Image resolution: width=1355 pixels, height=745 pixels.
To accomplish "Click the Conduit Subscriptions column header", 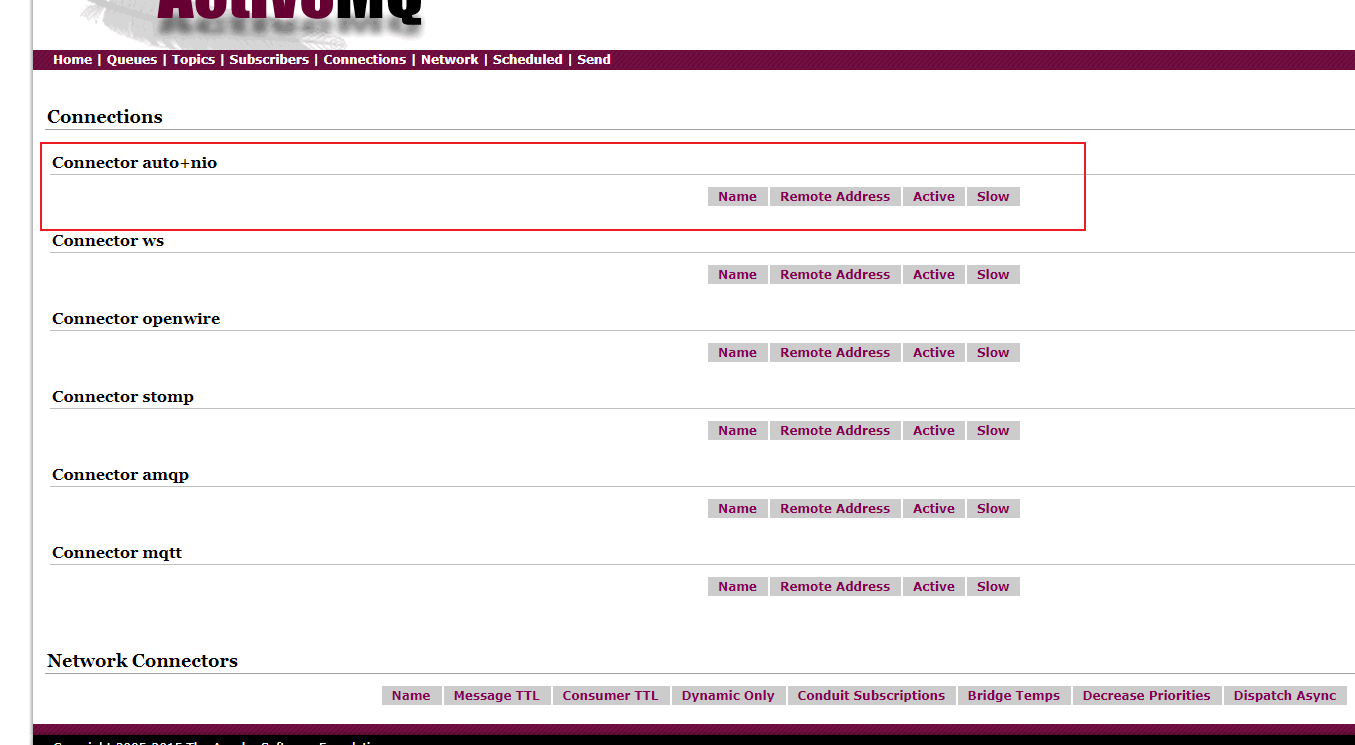I will (871, 696).
